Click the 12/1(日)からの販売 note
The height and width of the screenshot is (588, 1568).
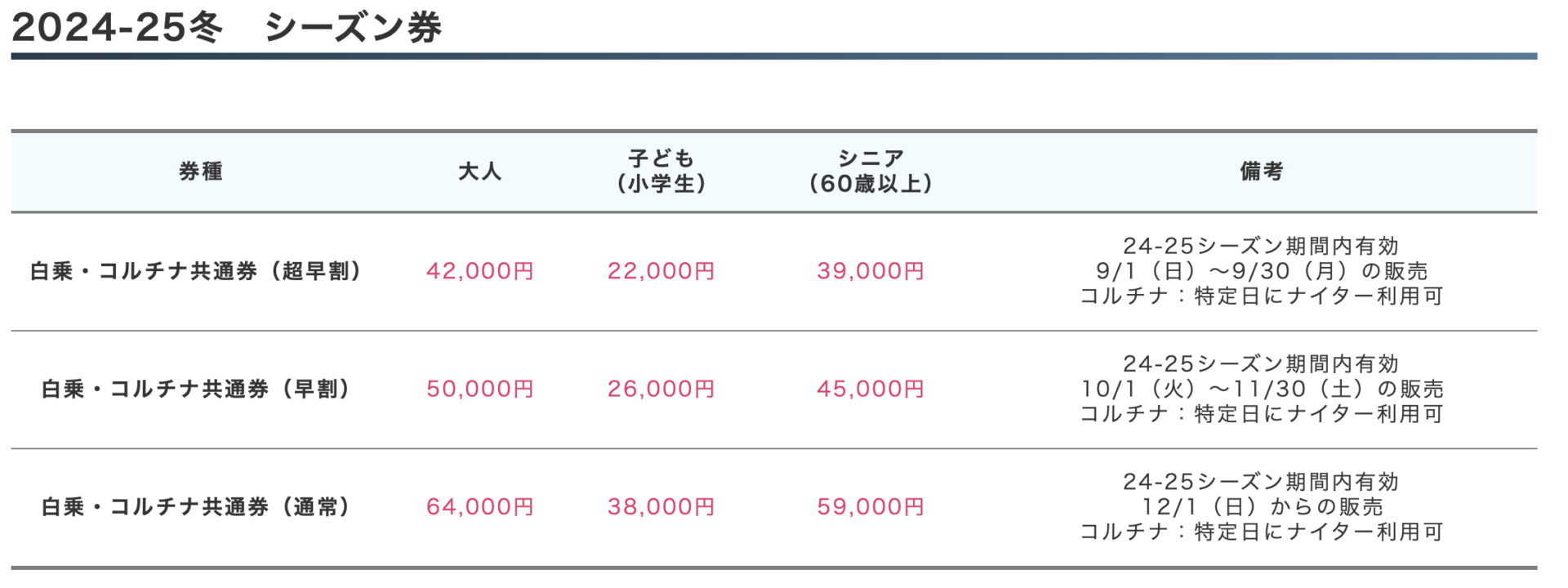[1262, 506]
